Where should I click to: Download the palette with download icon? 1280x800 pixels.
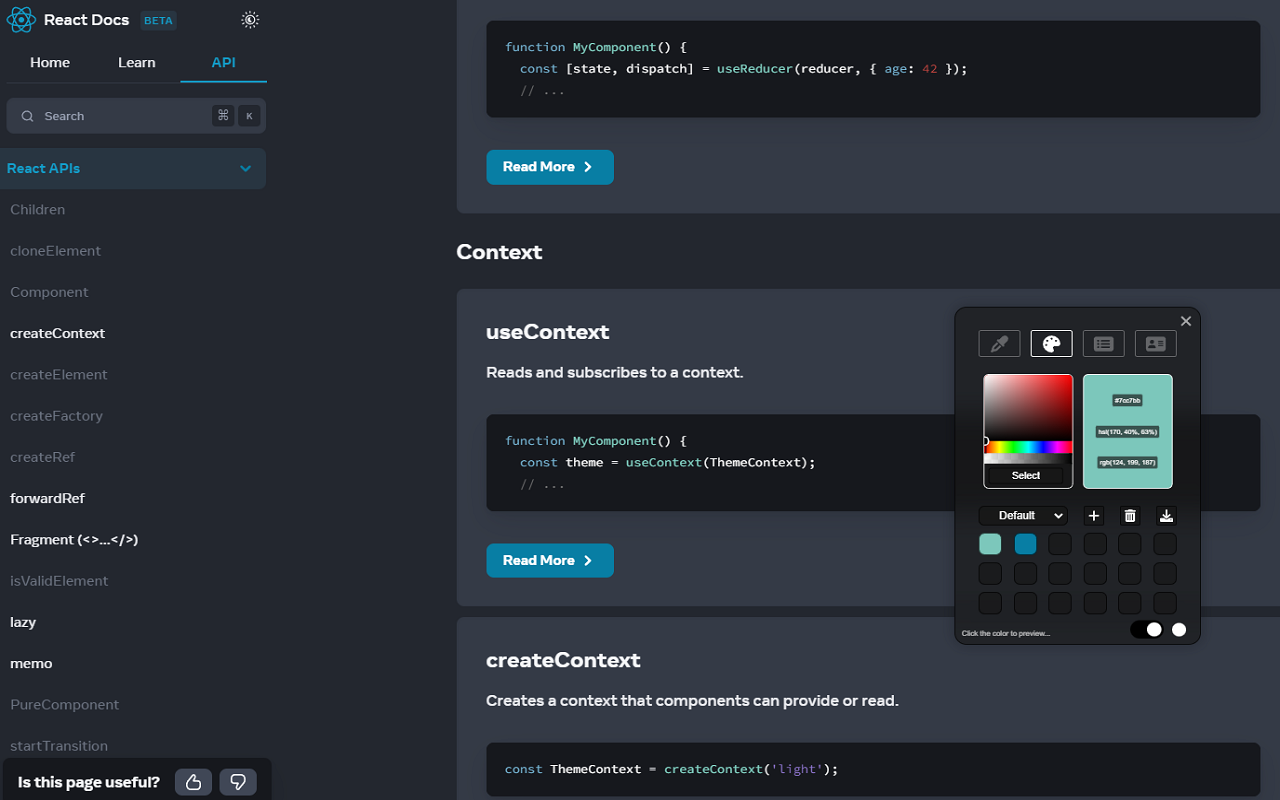pos(1166,516)
